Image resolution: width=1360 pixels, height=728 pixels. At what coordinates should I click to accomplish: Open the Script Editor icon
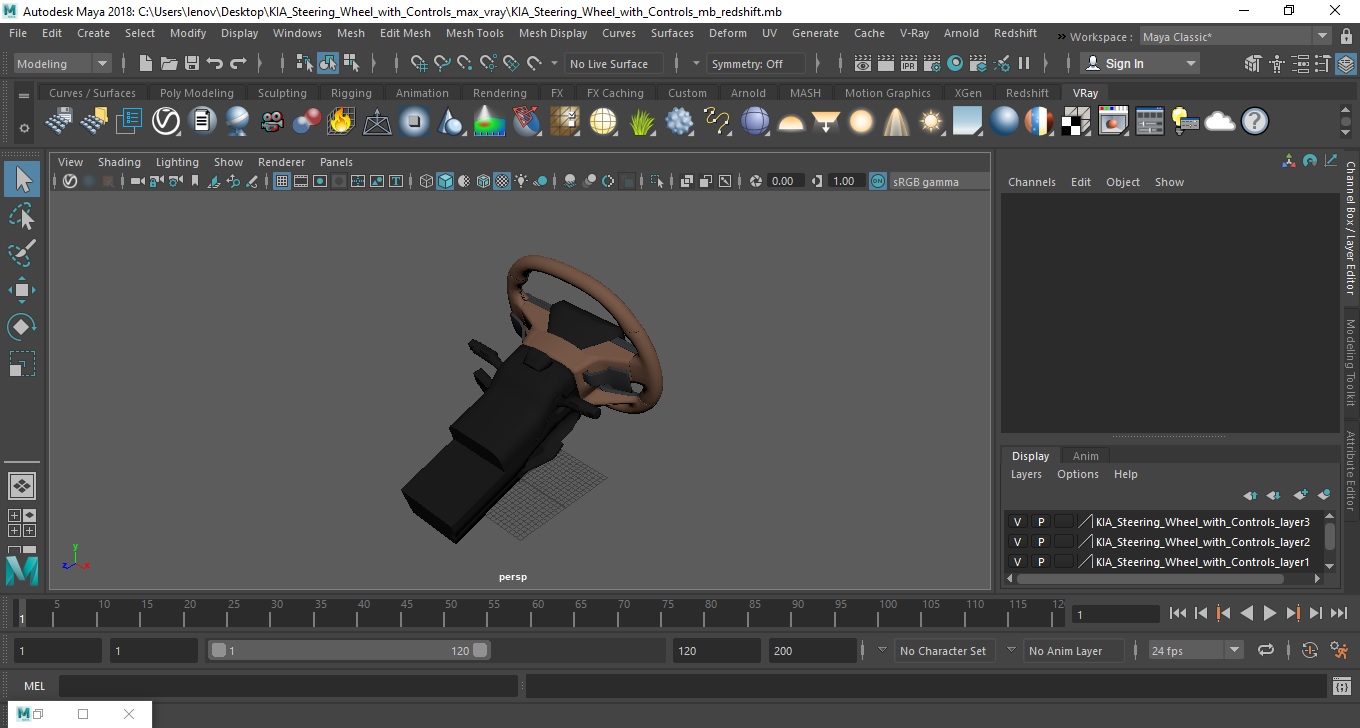[1342, 686]
